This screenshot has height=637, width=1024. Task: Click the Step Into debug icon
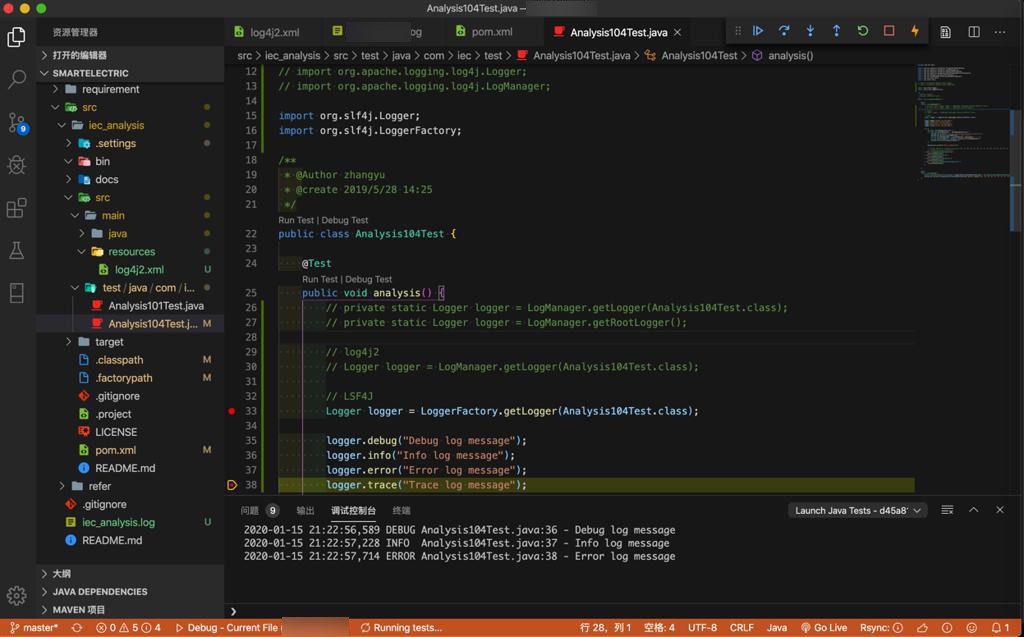810,32
